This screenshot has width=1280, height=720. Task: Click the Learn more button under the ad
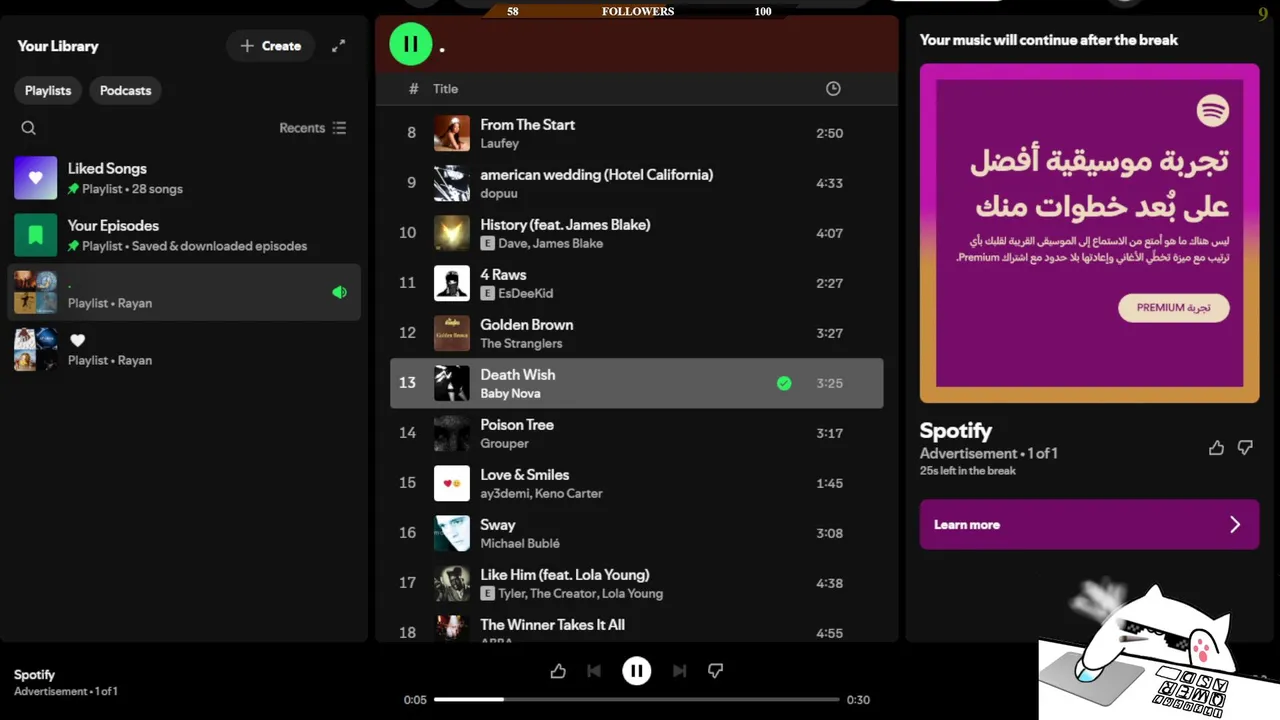click(x=1089, y=525)
